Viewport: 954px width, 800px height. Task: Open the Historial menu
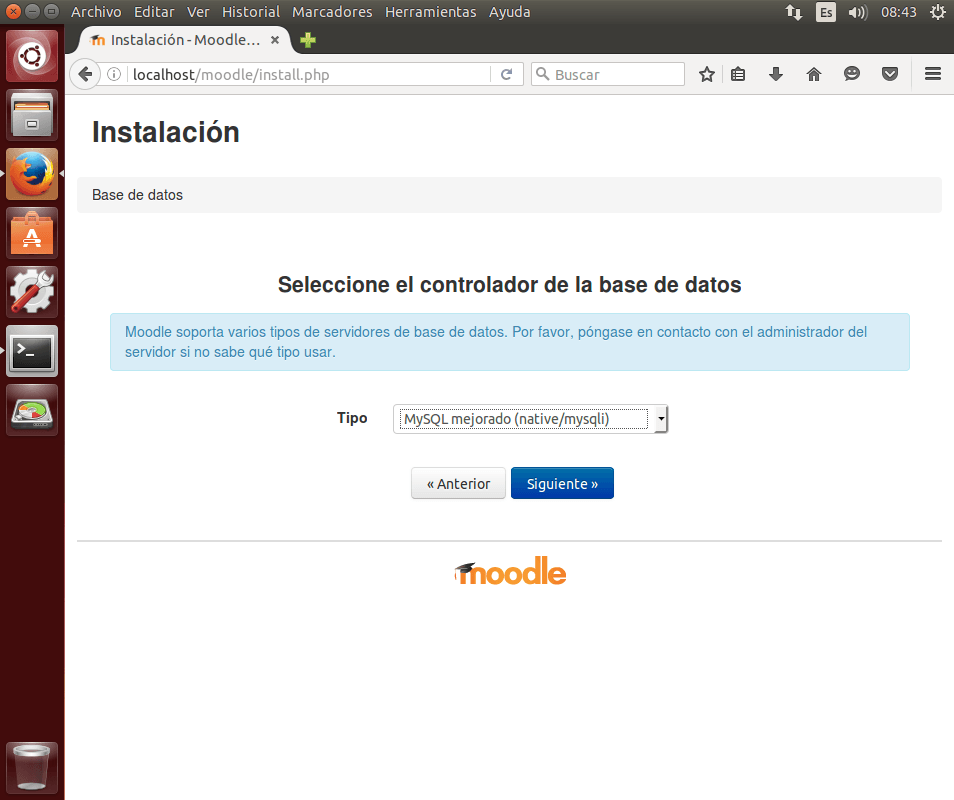pyautogui.click(x=251, y=12)
